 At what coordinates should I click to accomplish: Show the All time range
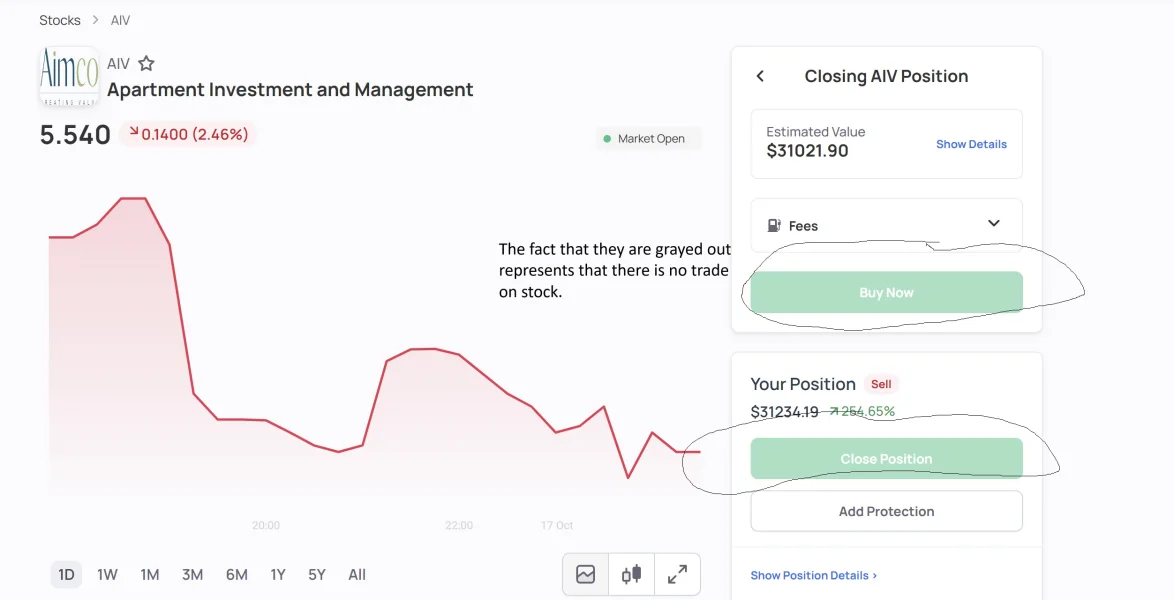click(x=357, y=574)
